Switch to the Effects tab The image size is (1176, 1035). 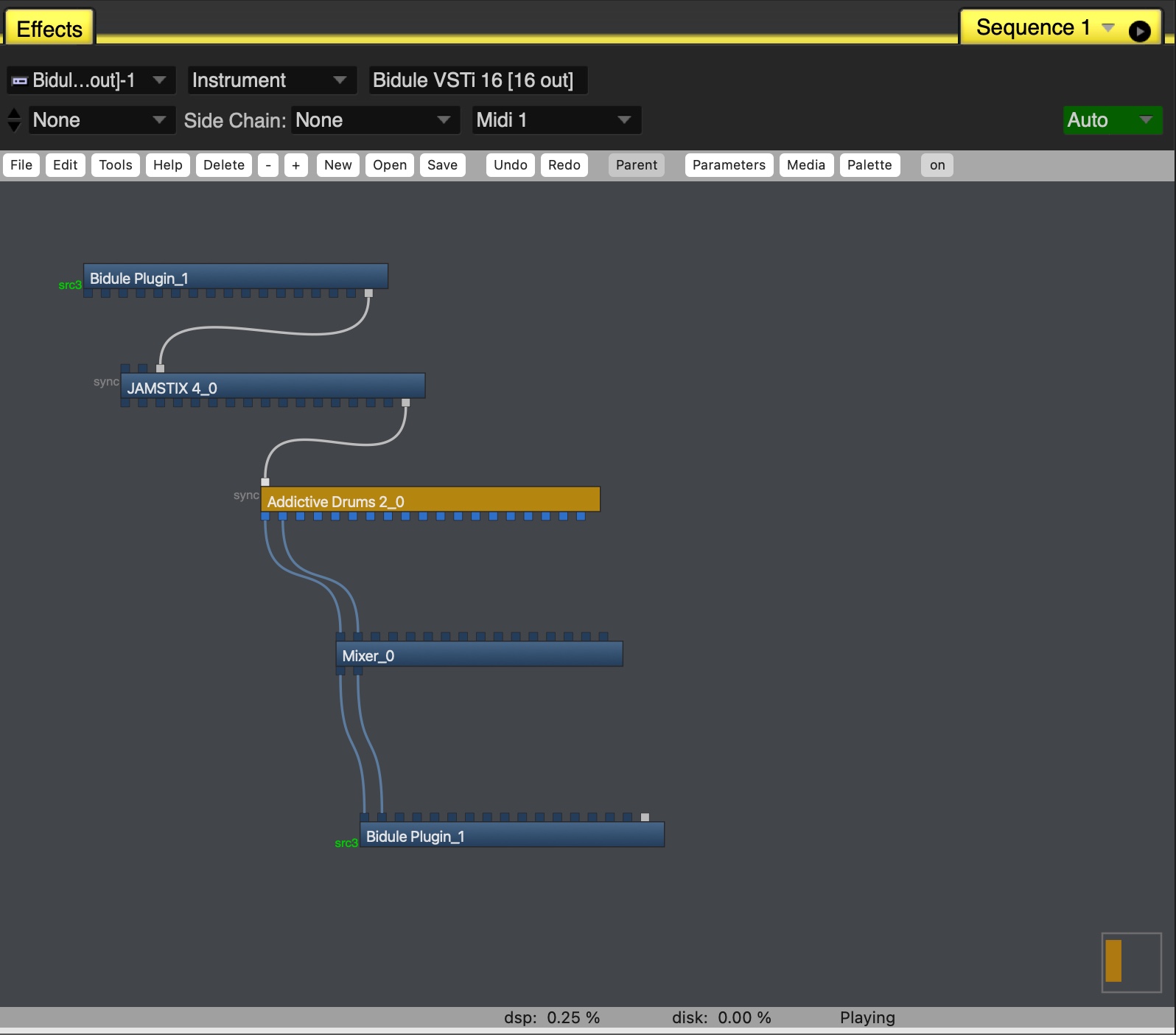tap(49, 29)
